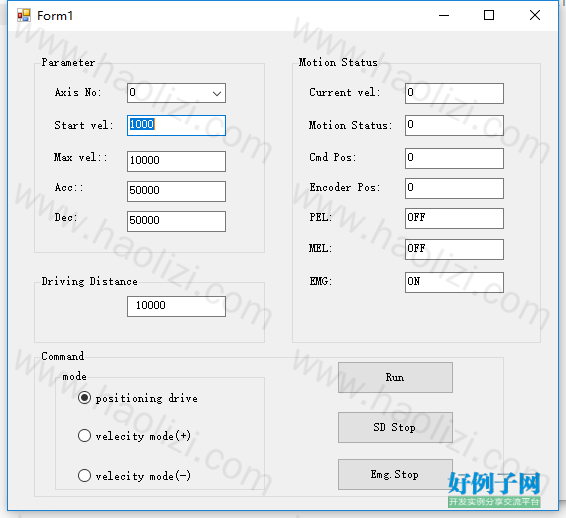
Task: Click the Form1 application icon in title bar
Action: (24, 16)
